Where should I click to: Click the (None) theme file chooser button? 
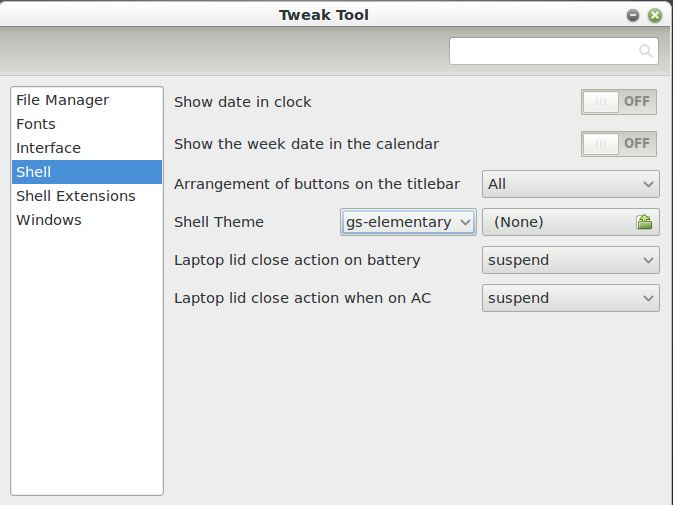[x=560, y=222]
